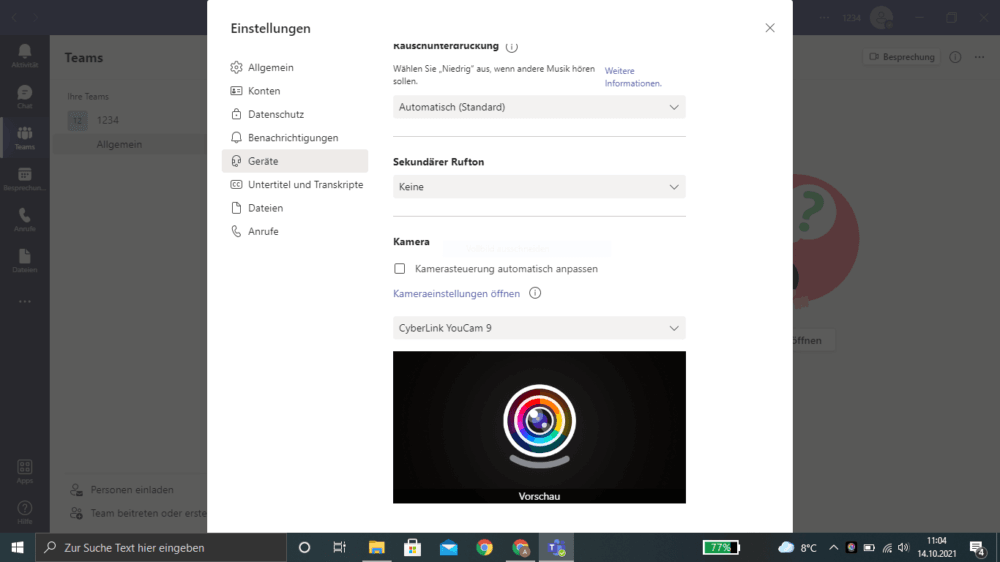Screen dimensions: 1000x562
Task: Follow the Weitere Informationen link
Action: pyautogui.click(x=633, y=77)
